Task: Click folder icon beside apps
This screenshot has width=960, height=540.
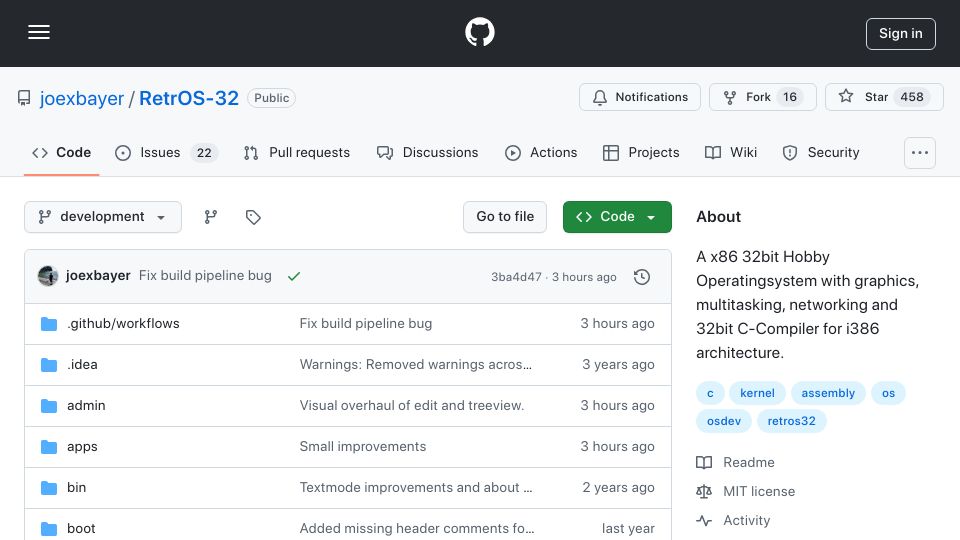Action: [x=49, y=447]
